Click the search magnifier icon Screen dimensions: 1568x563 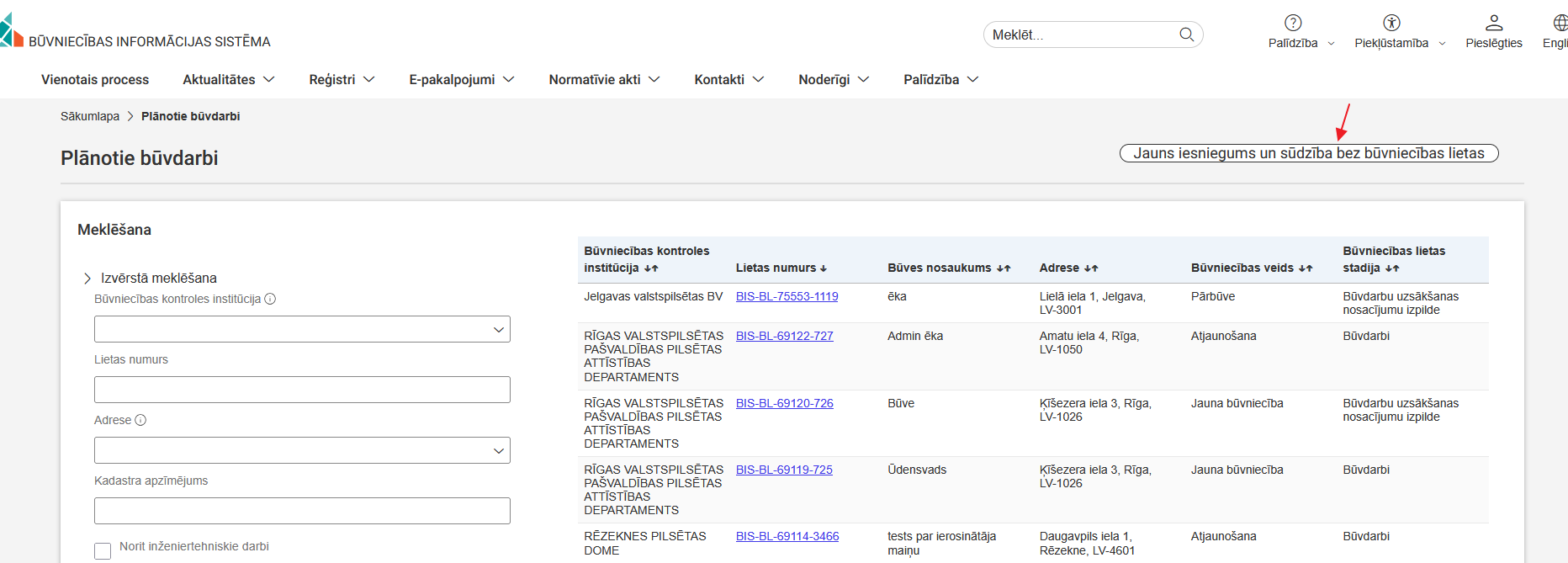coord(1186,35)
